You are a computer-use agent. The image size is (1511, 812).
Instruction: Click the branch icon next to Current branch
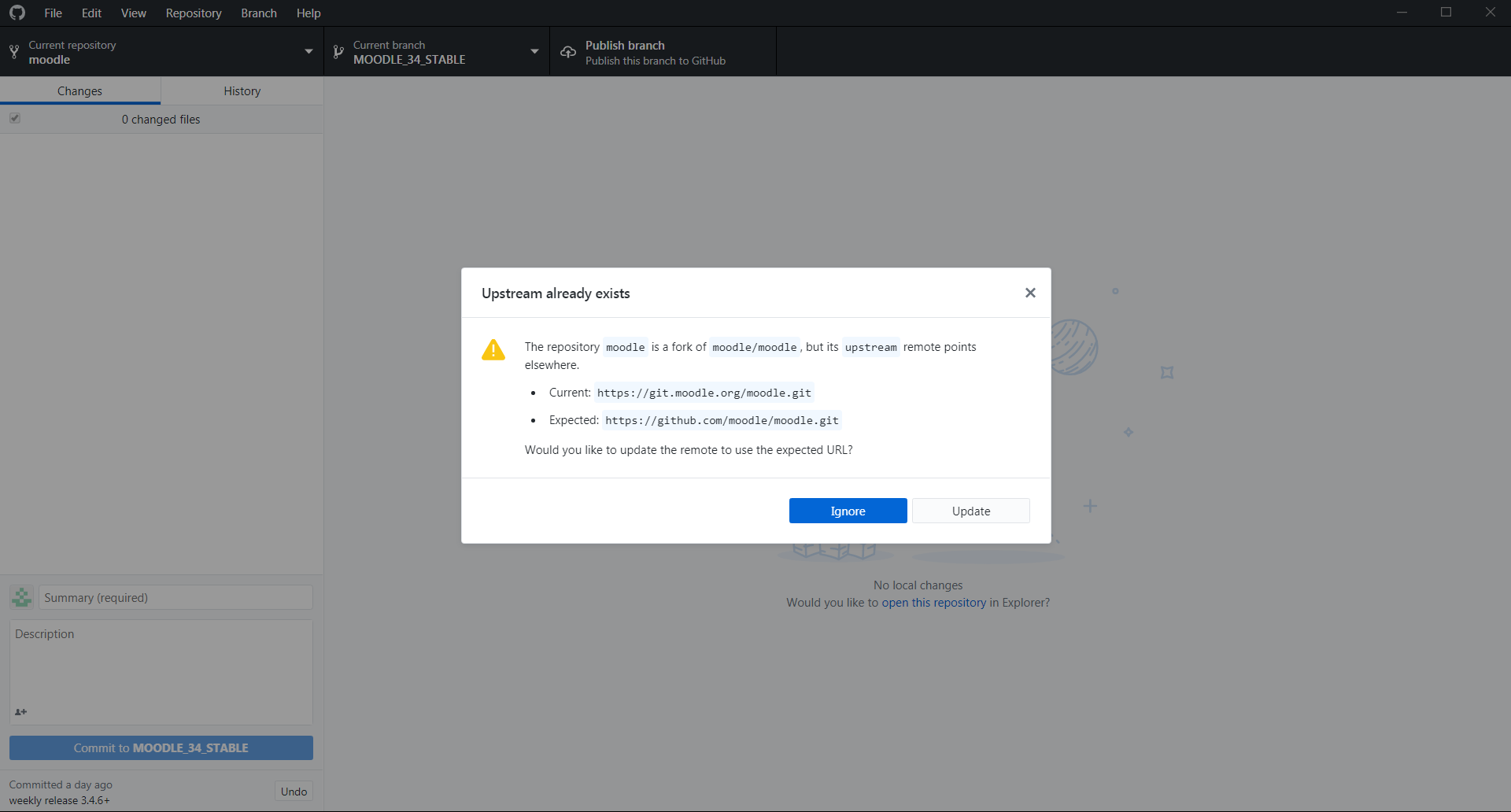pyautogui.click(x=338, y=52)
